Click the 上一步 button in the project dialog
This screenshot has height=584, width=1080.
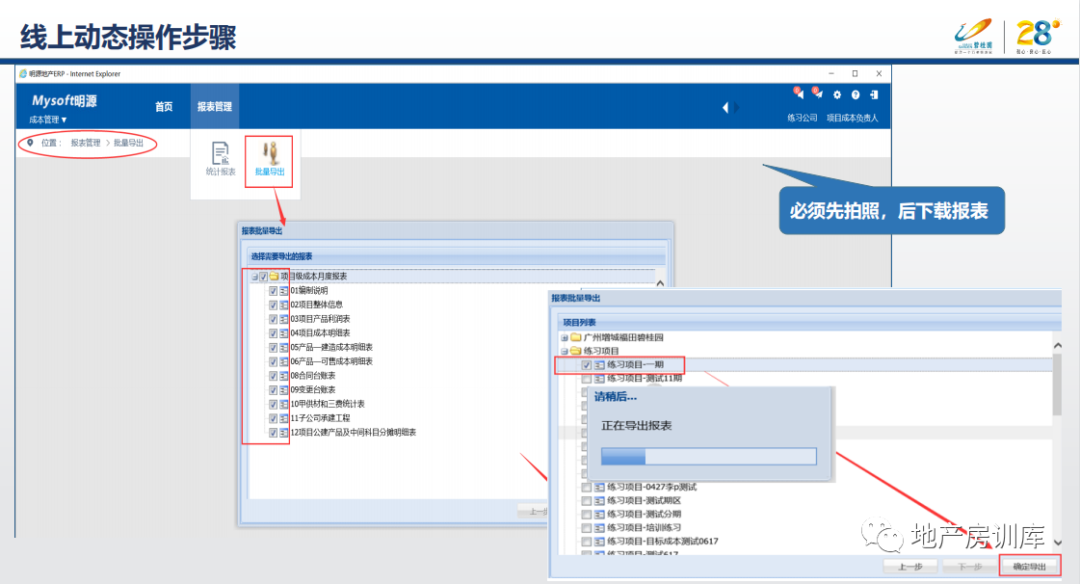911,566
